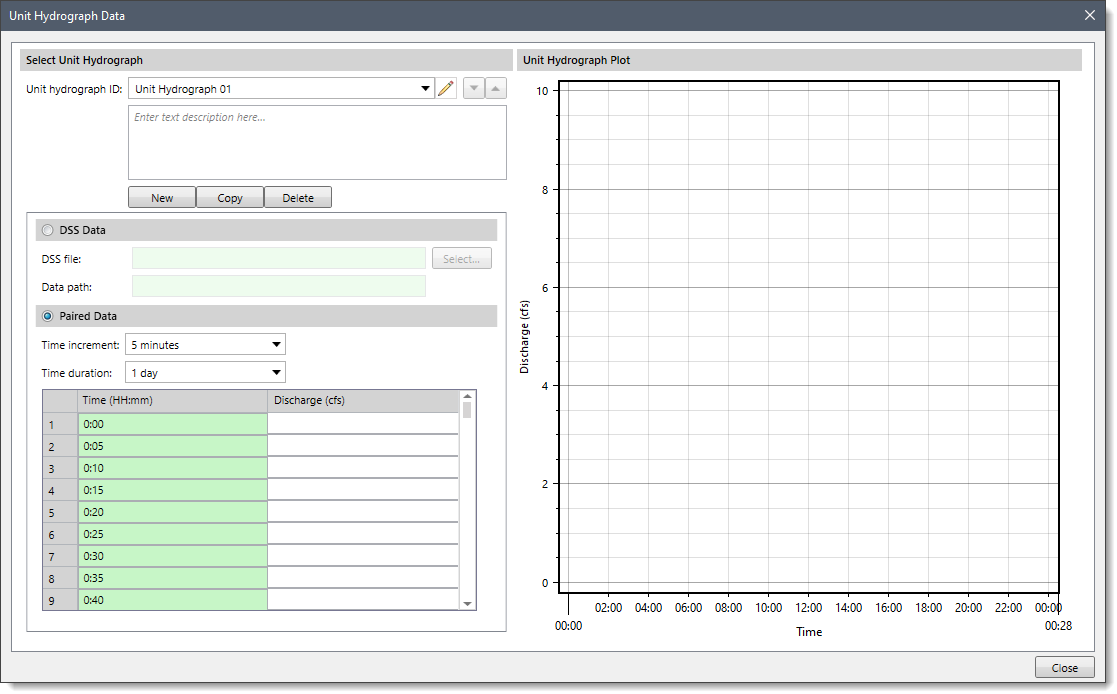1117x694 pixels.
Task: Click the time cell 0:35
Action: [172, 578]
